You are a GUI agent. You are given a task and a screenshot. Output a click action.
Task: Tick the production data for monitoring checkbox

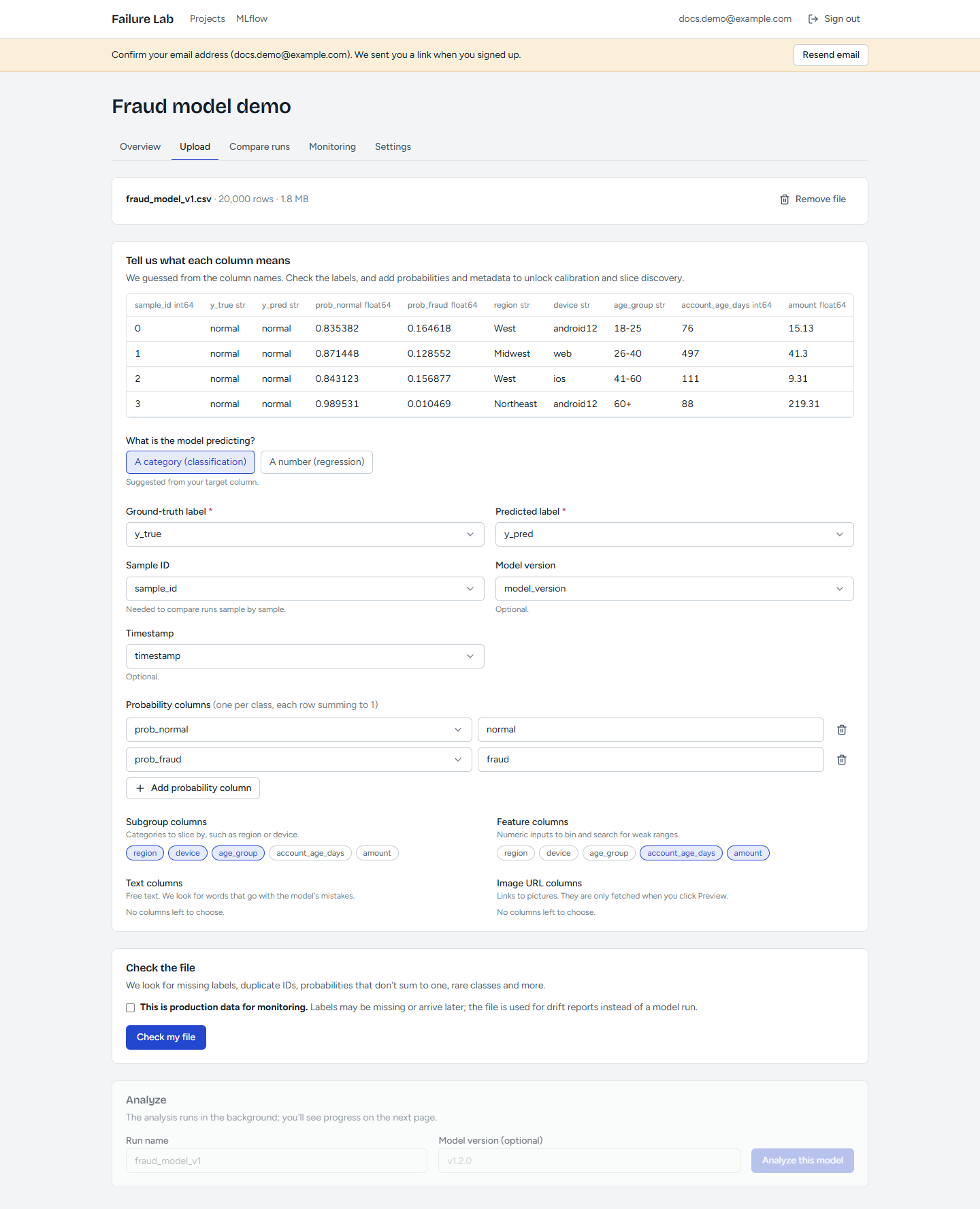point(131,1008)
